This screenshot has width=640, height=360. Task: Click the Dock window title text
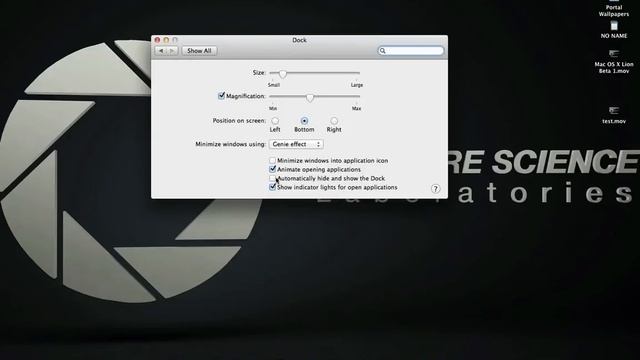point(299,40)
